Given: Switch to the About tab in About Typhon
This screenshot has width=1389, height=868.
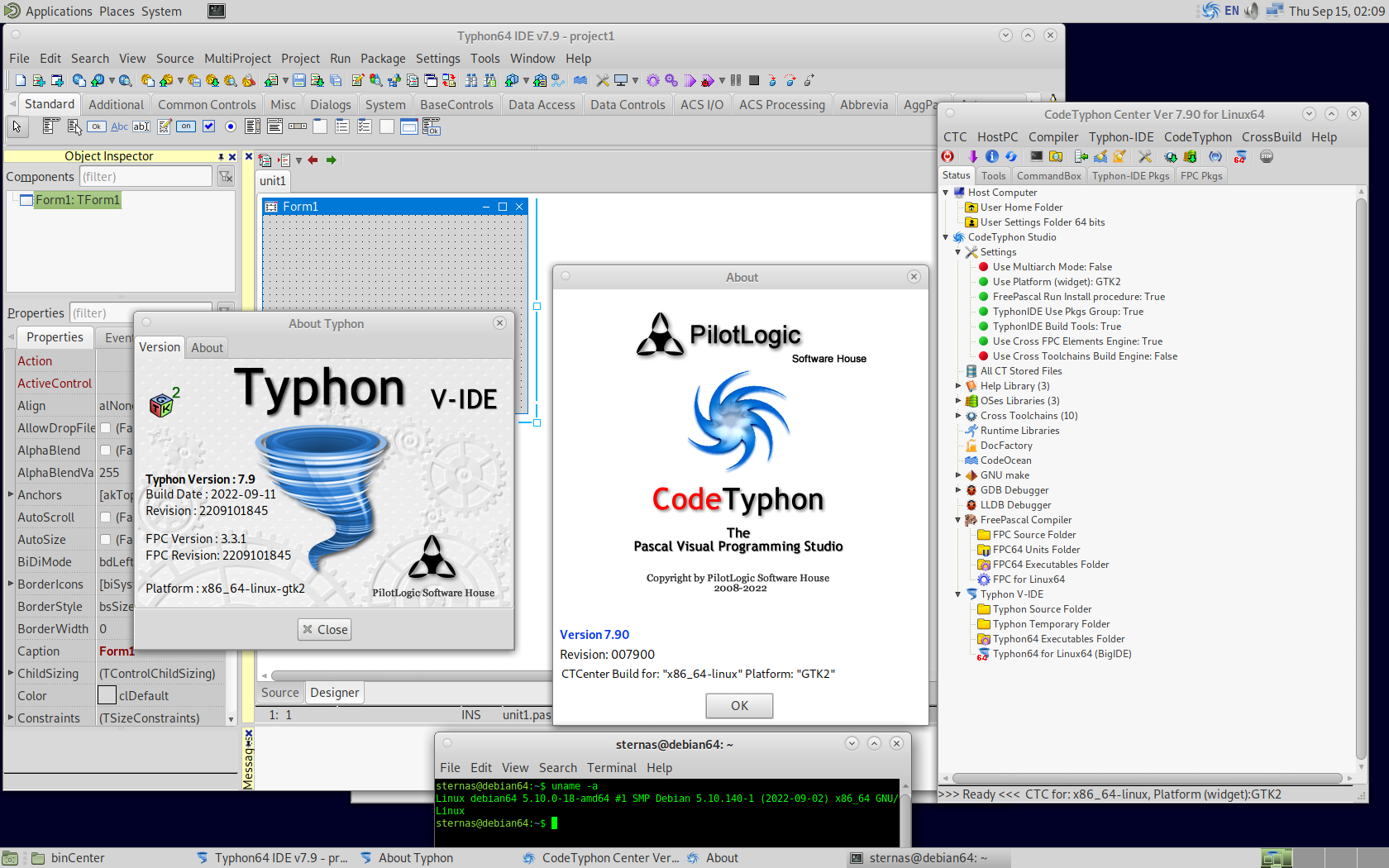Looking at the screenshot, I should 207,348.
